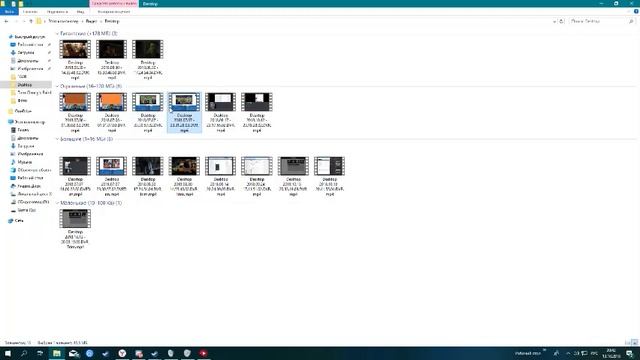Image resolution: width=640 pixels, height=360 pixels.
Task: Collapse the Маленькие (10–100 КБ) group
Action: coord(57,203)
